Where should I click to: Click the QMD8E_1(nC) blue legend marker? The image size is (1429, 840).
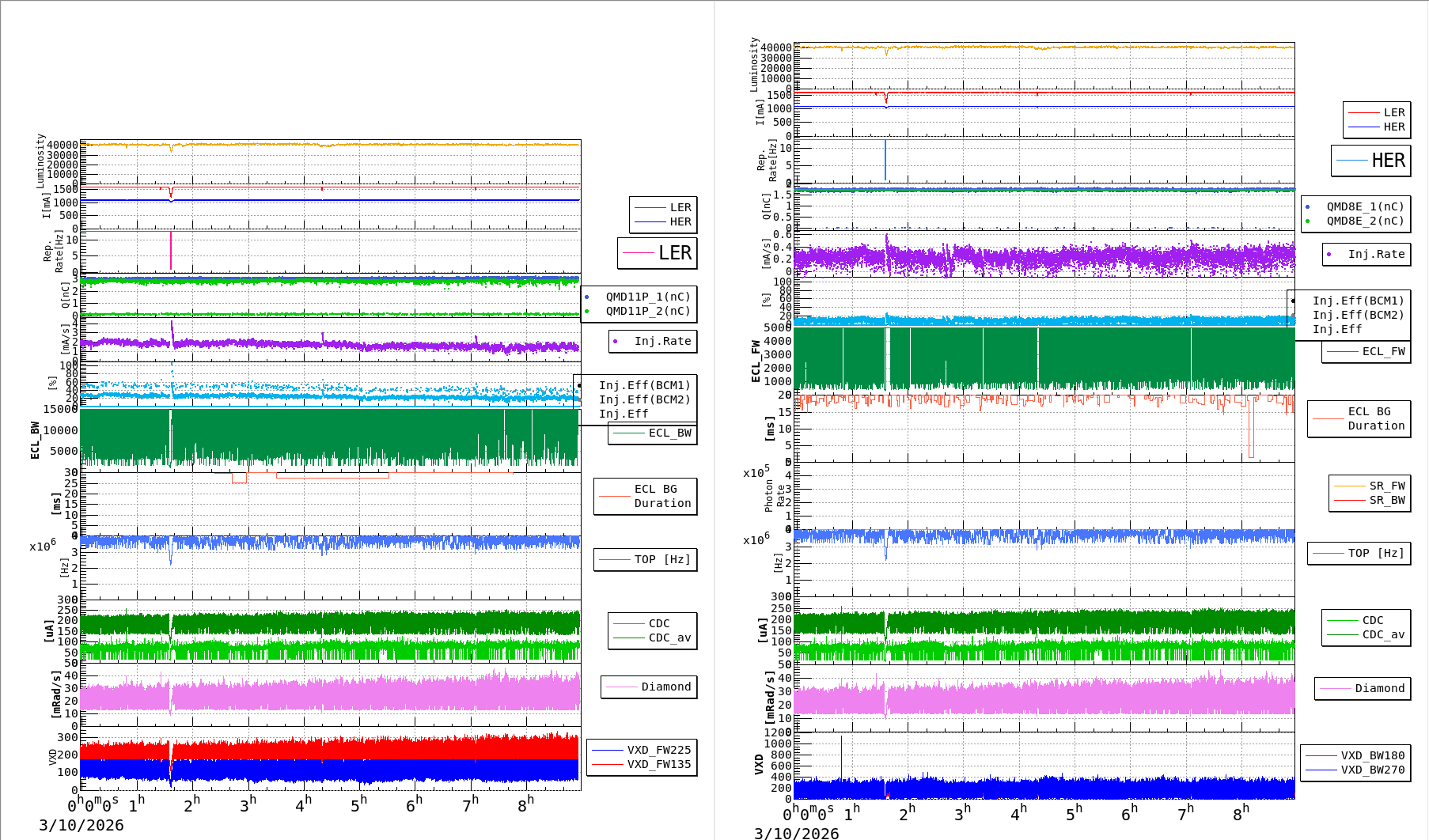coord(1307,206)
